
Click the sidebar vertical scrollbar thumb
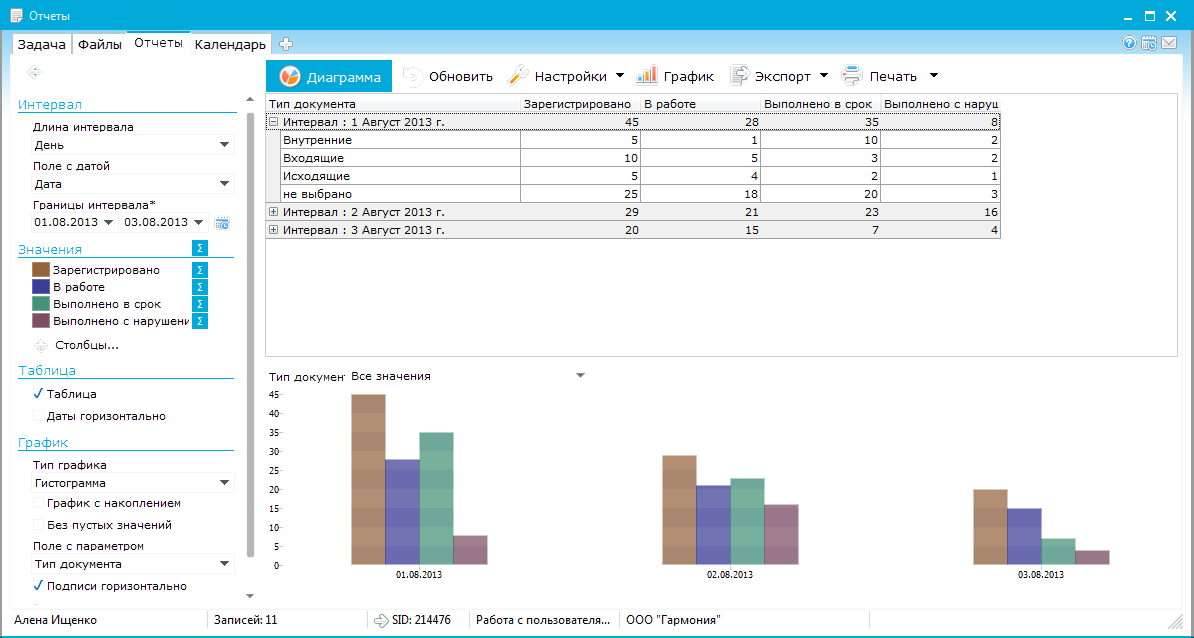click(x=249, y=335)
